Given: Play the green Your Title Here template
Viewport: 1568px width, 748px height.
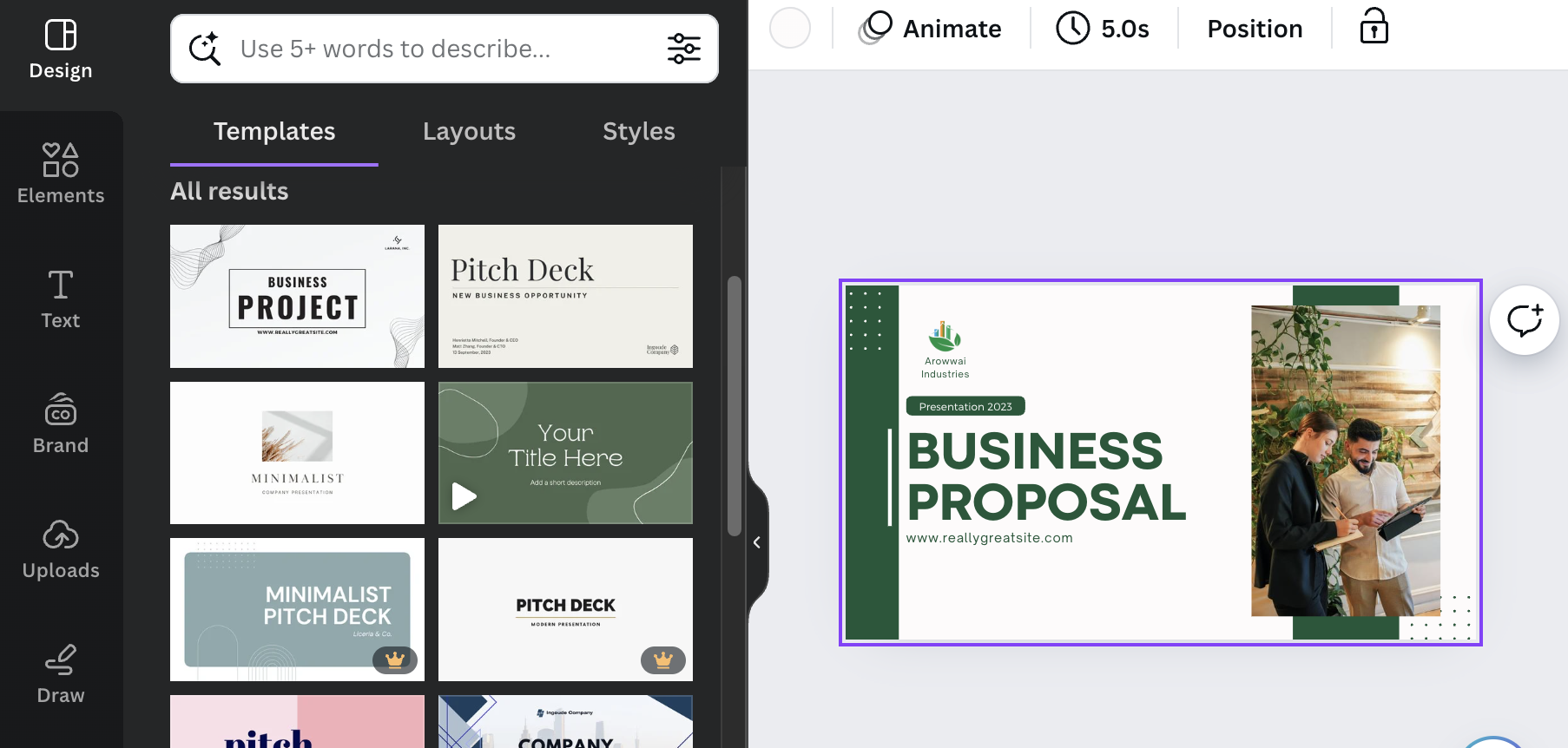Looking at the screenshot, I should 464,496.
